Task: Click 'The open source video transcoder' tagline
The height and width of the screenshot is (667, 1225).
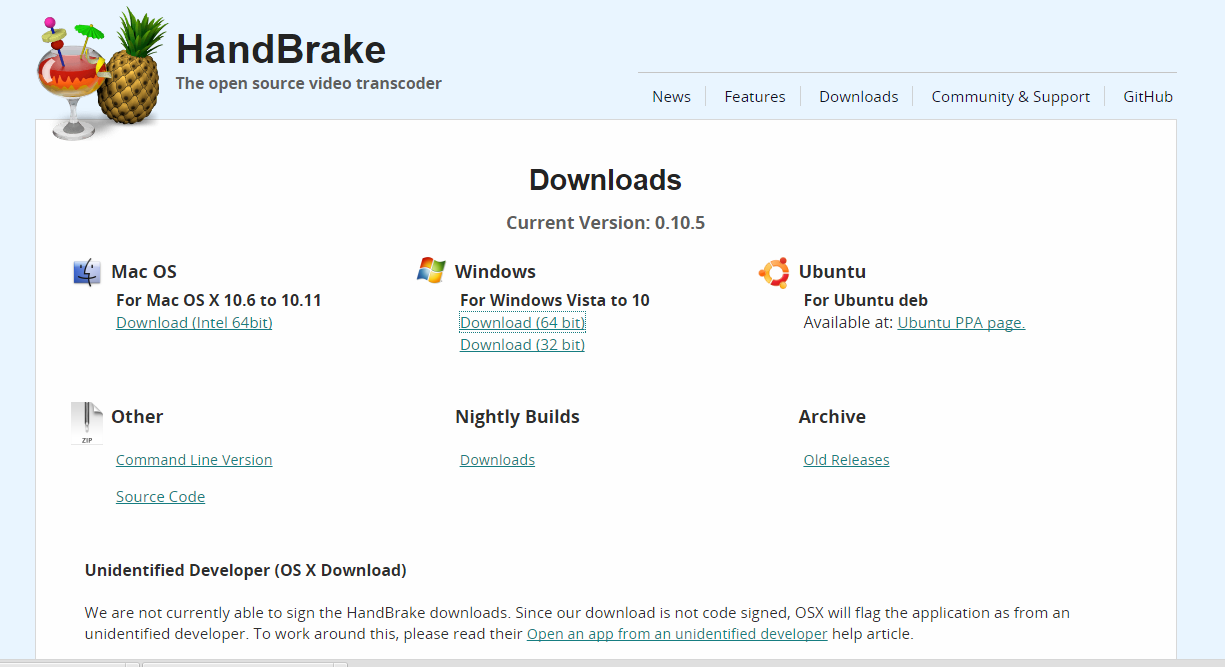Action: pyautogui.click(x=309, y=84)
